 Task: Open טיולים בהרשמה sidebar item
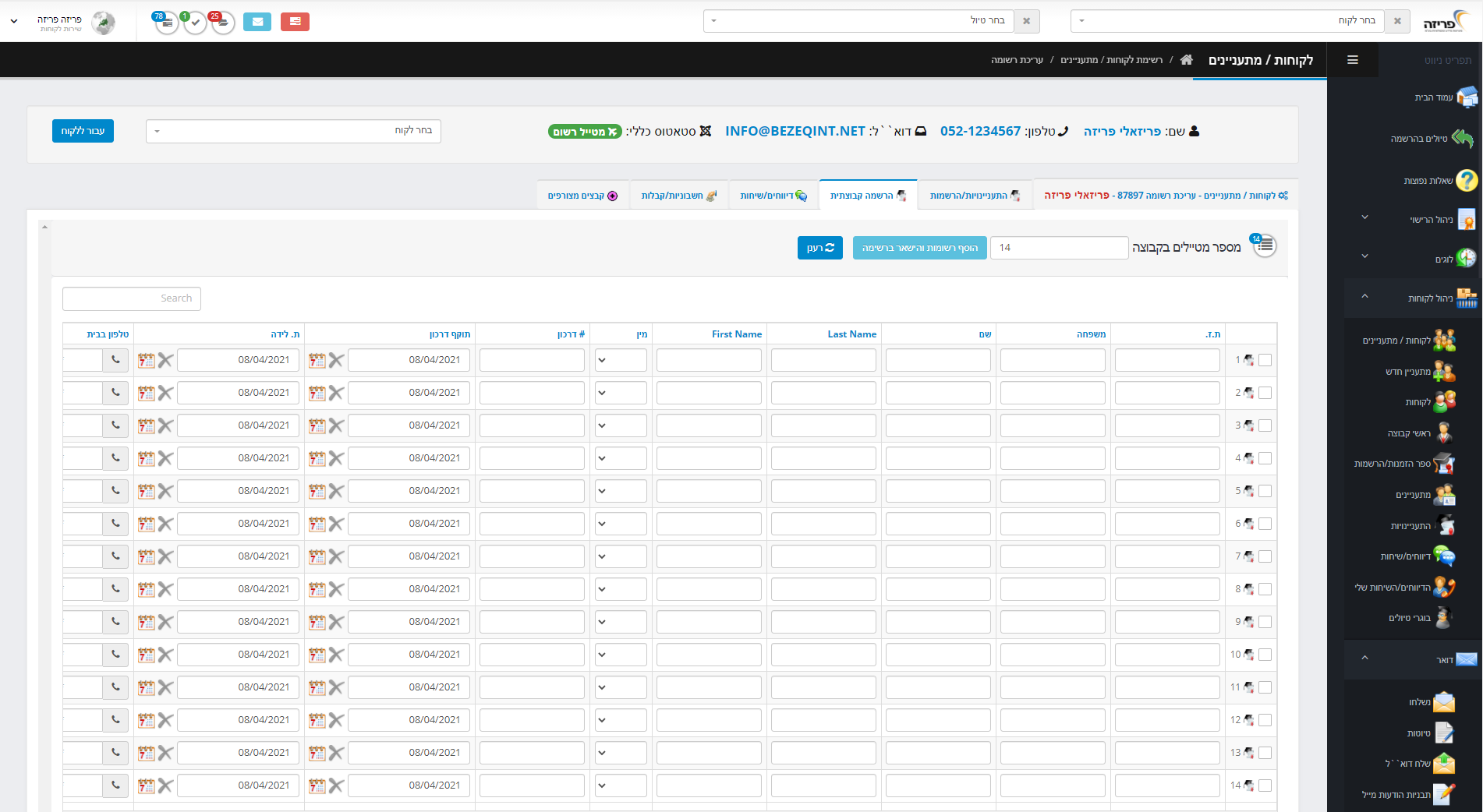click(x=1432, y=139)
